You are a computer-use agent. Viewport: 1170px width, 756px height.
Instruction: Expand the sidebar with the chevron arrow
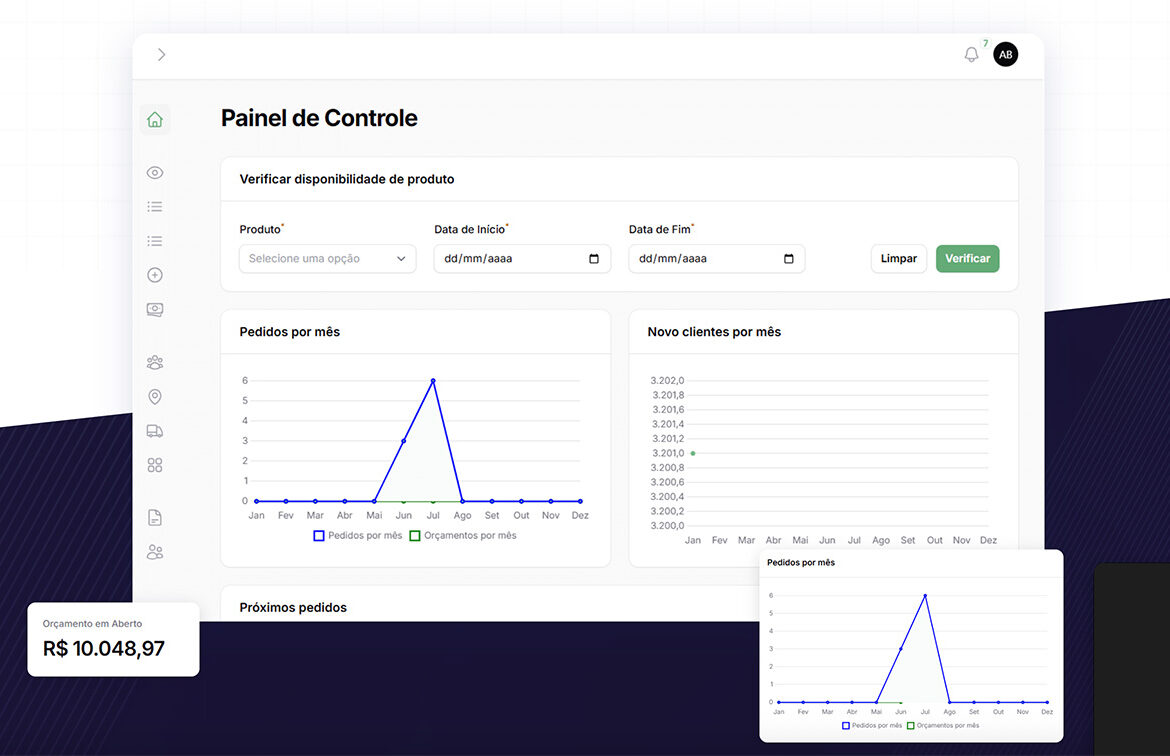coord(161,55)
